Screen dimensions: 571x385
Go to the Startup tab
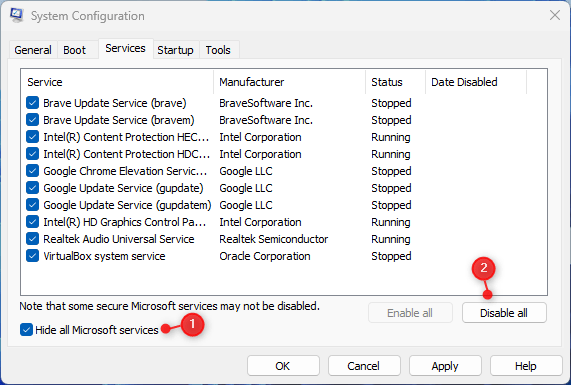(x=175, y=50)
